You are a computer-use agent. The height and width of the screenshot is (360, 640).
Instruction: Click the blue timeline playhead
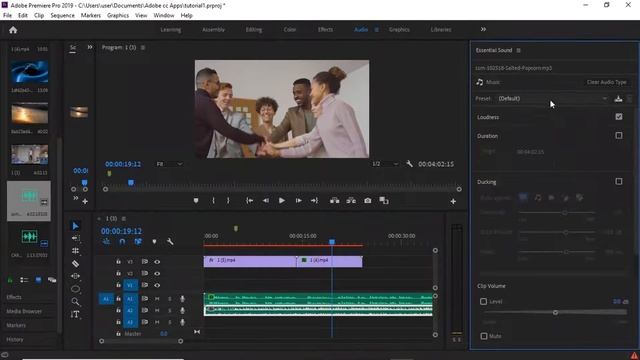(332, 242)
